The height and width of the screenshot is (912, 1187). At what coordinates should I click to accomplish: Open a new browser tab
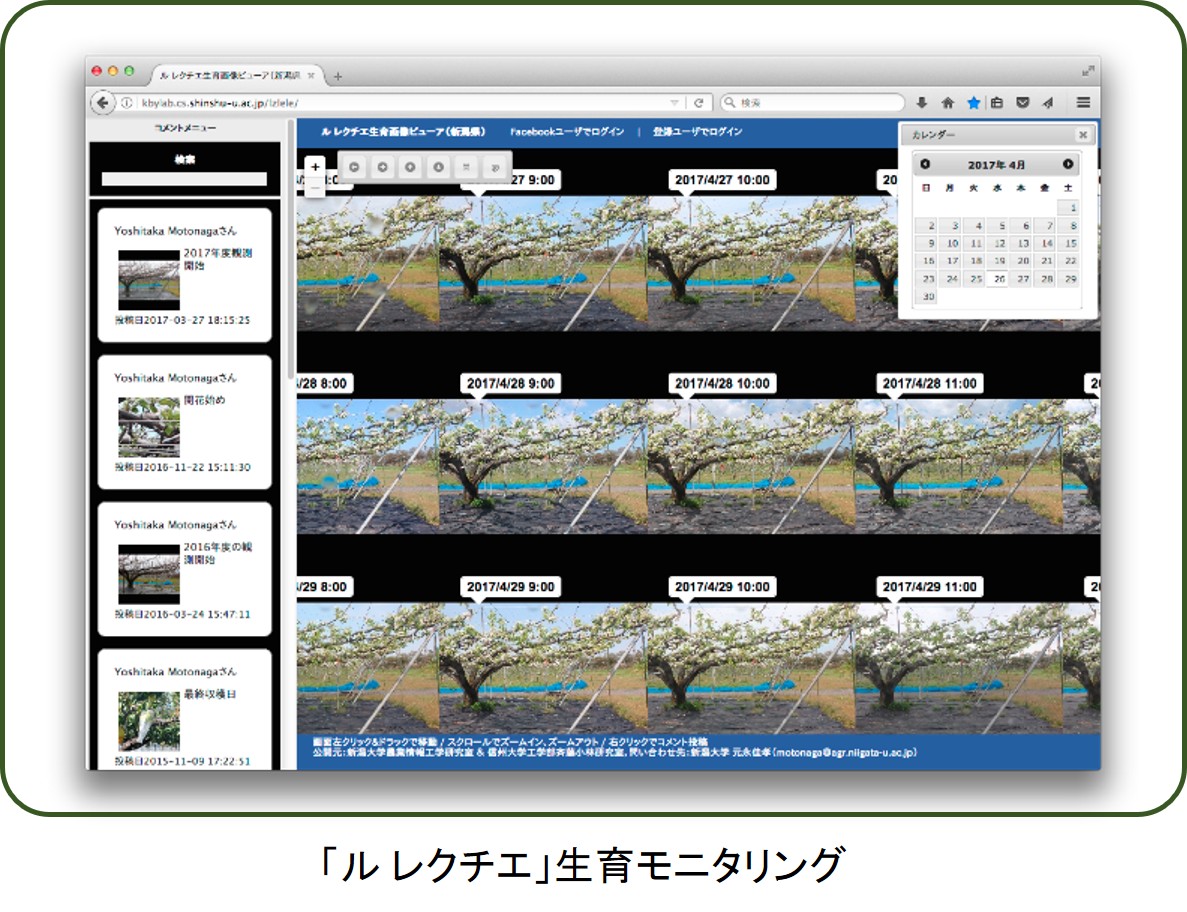pyautogui.click(x=337, y=76)
